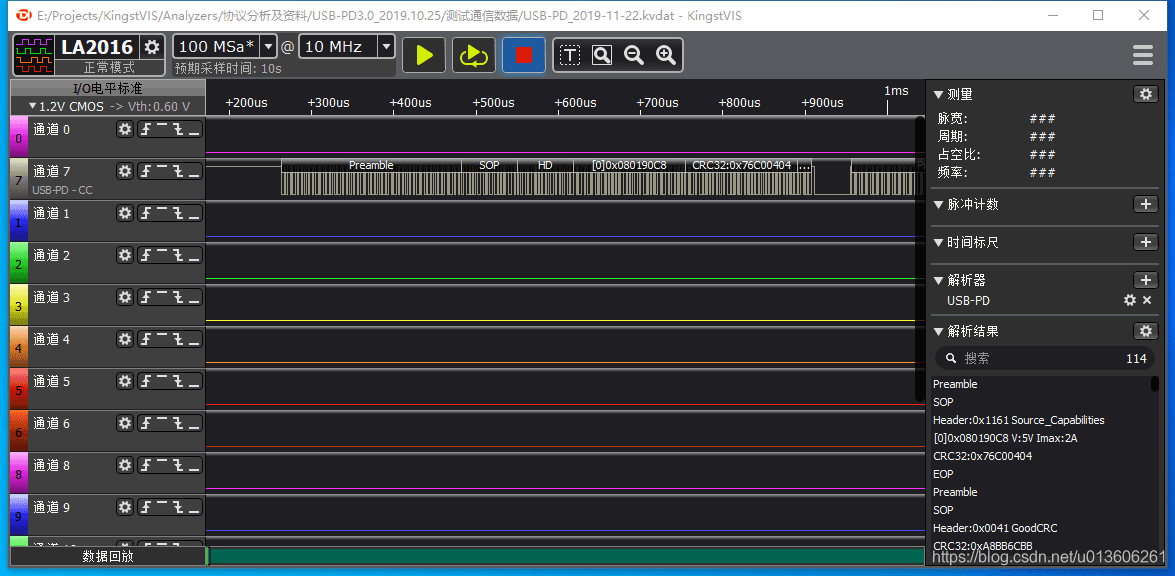Remove the USB-PD analyzer with X
The image size is (1175, 576).
tap(1147, 300)
